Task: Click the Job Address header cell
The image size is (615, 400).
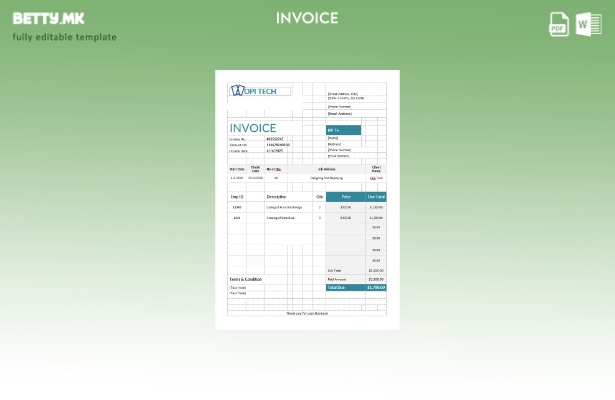Action: 326,169
